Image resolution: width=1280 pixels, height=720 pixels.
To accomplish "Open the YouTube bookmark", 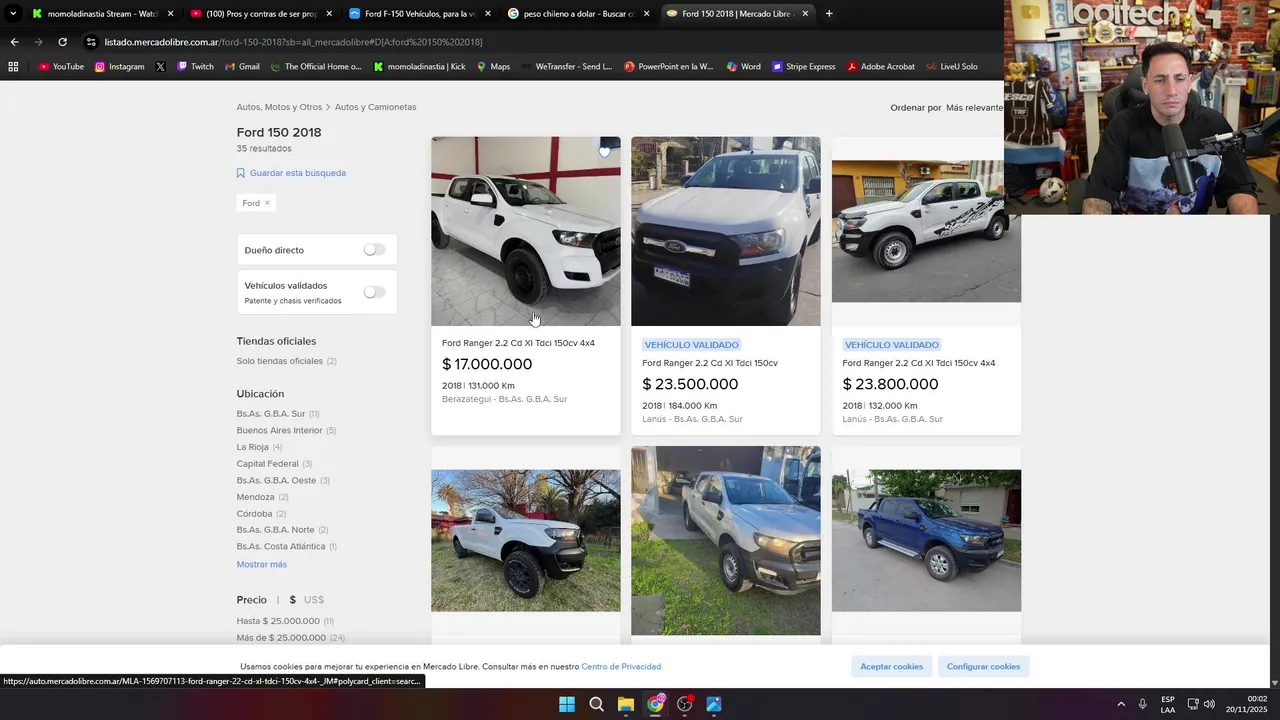I will pos(61,66).
